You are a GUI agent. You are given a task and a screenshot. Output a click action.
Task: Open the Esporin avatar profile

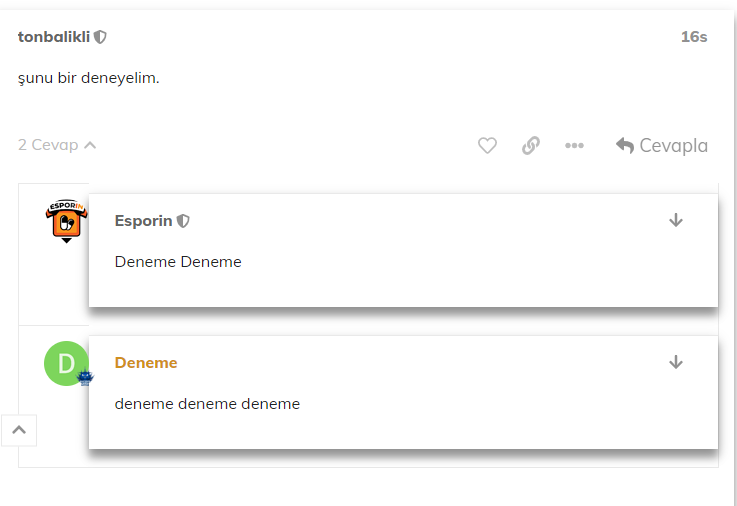point(67,221)
